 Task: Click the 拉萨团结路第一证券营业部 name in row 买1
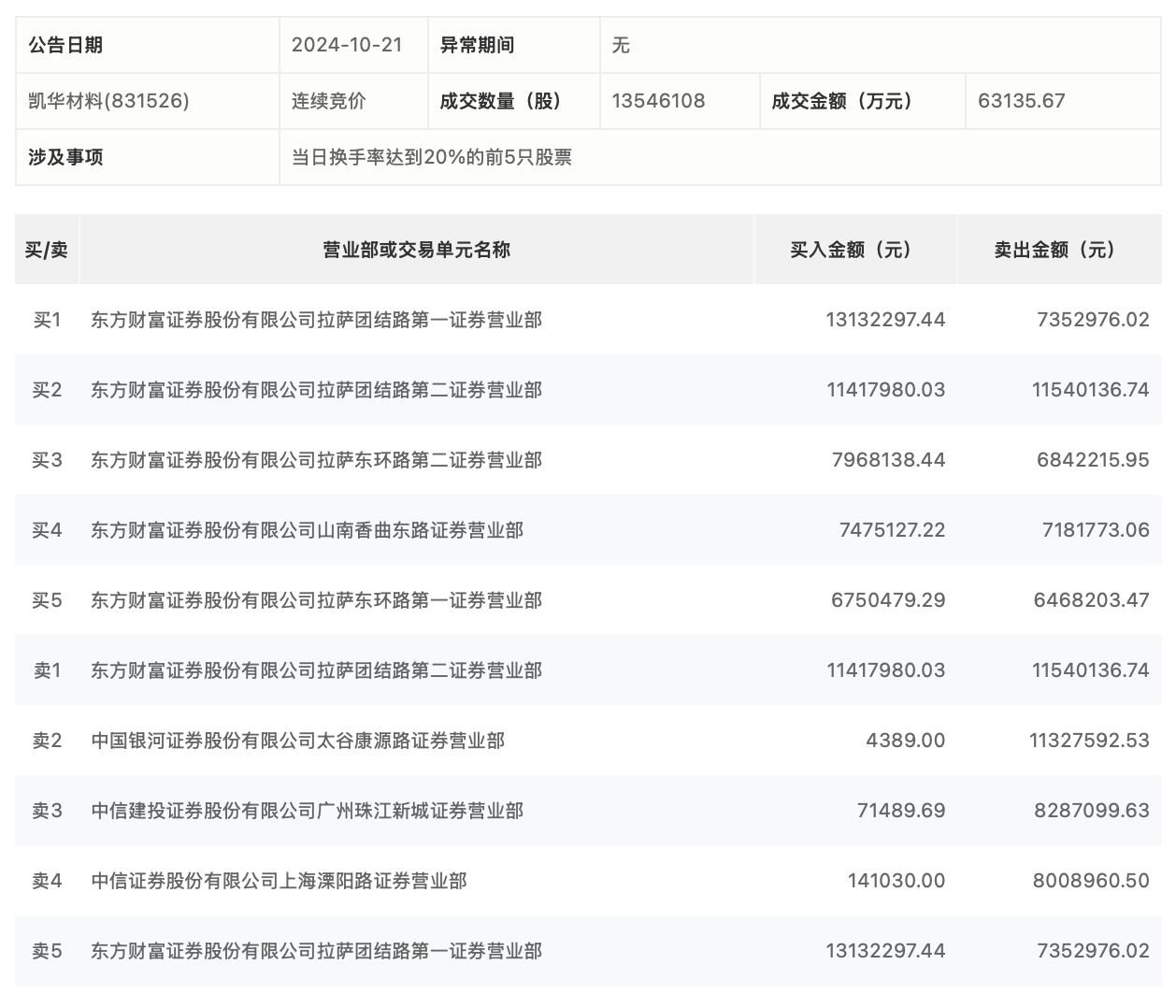click(316, 320)
